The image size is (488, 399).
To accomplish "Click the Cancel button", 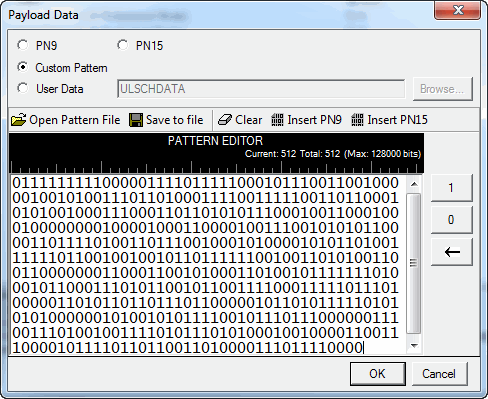I will tap(439, 374).
